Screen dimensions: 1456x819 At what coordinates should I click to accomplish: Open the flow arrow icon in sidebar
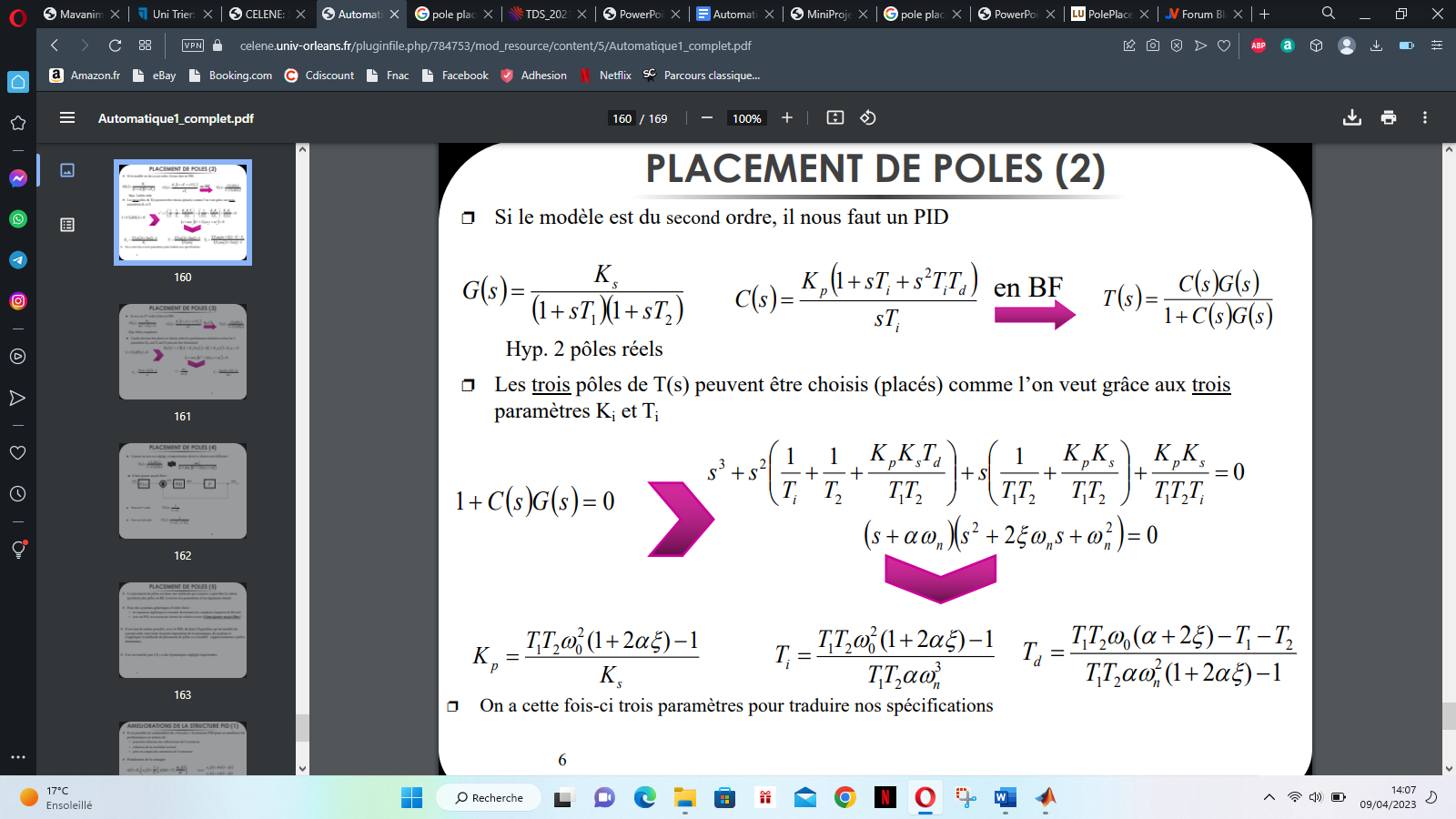pos(18,398)
